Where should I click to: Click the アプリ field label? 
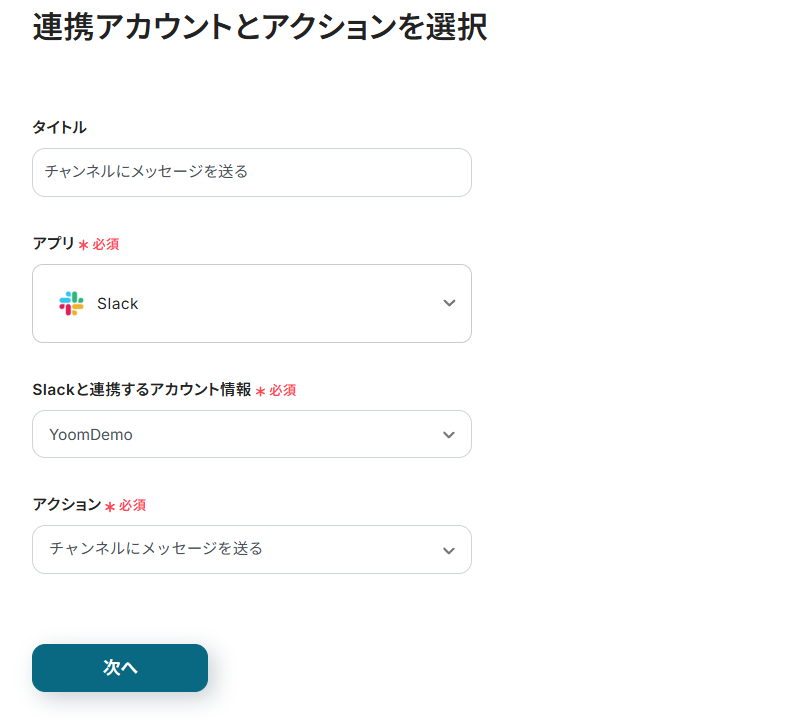tap(53, 243)
